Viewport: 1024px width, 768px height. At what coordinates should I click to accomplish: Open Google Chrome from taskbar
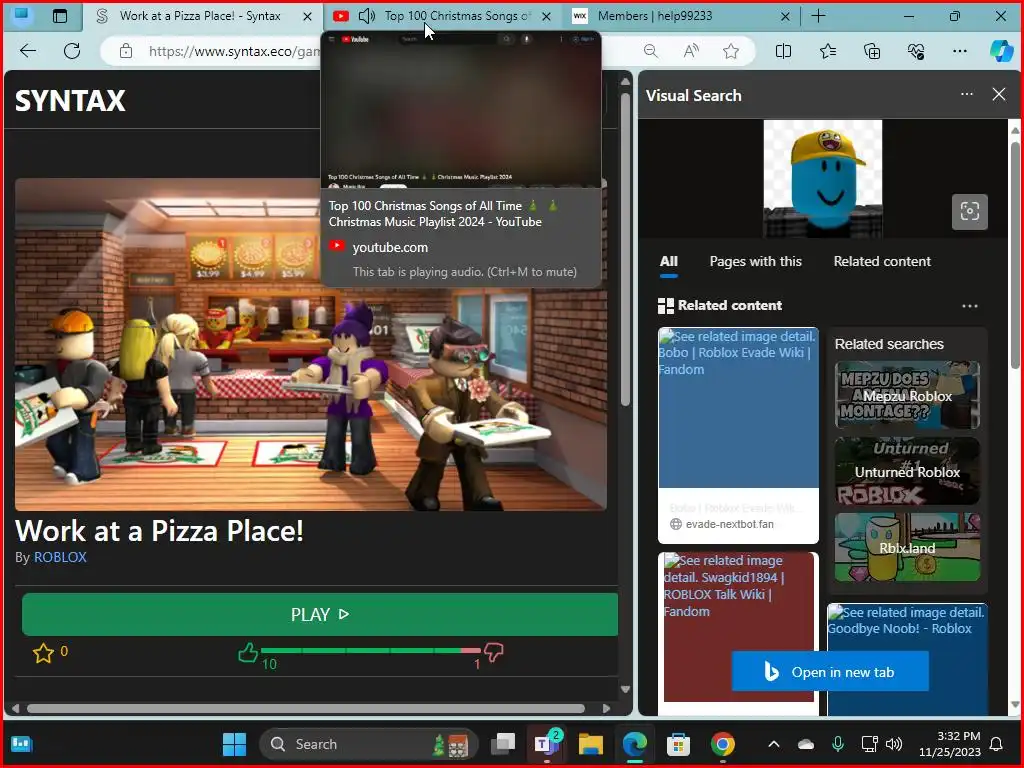(722, 744)
